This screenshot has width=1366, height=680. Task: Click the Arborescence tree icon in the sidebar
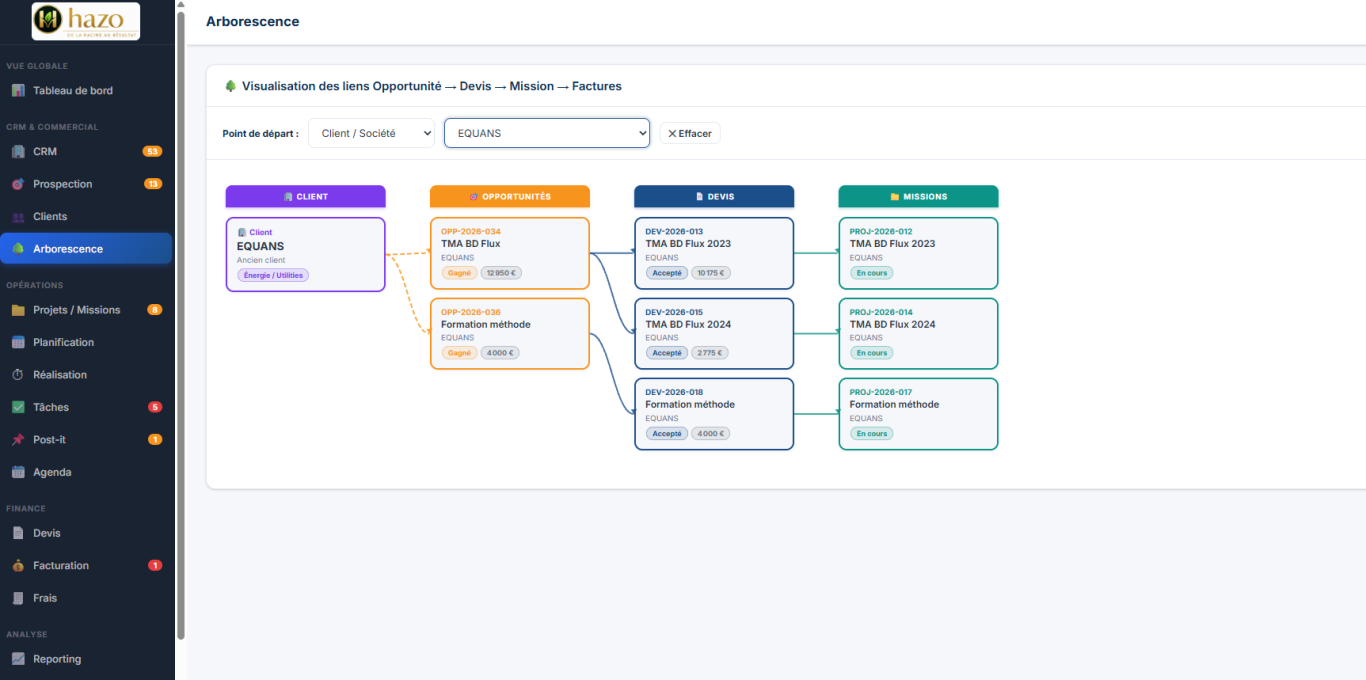tap(18, 249)
